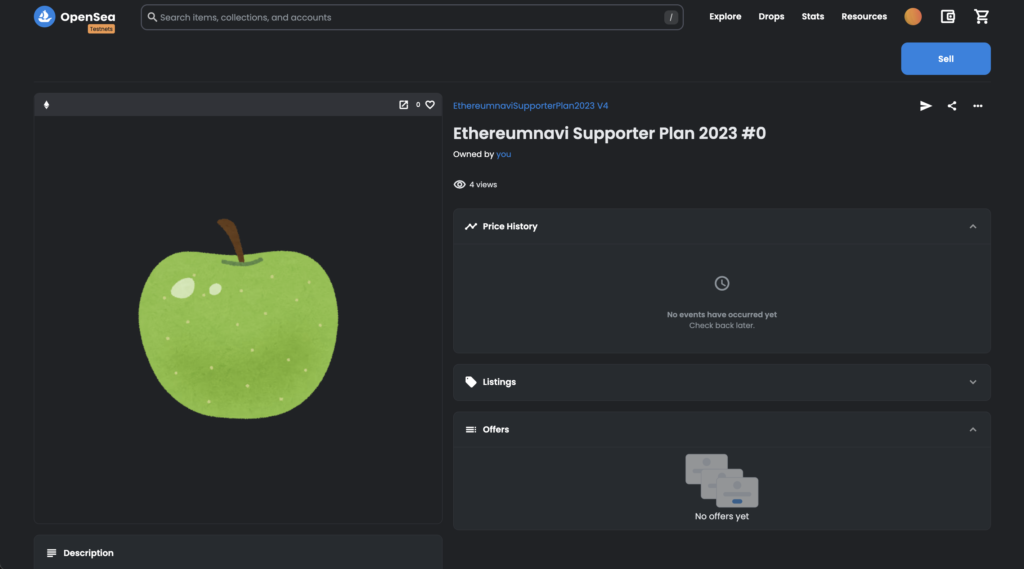Collapse the Offers section chevron
The width and height of the screenshot is (1024, 569).
point(973,429)
